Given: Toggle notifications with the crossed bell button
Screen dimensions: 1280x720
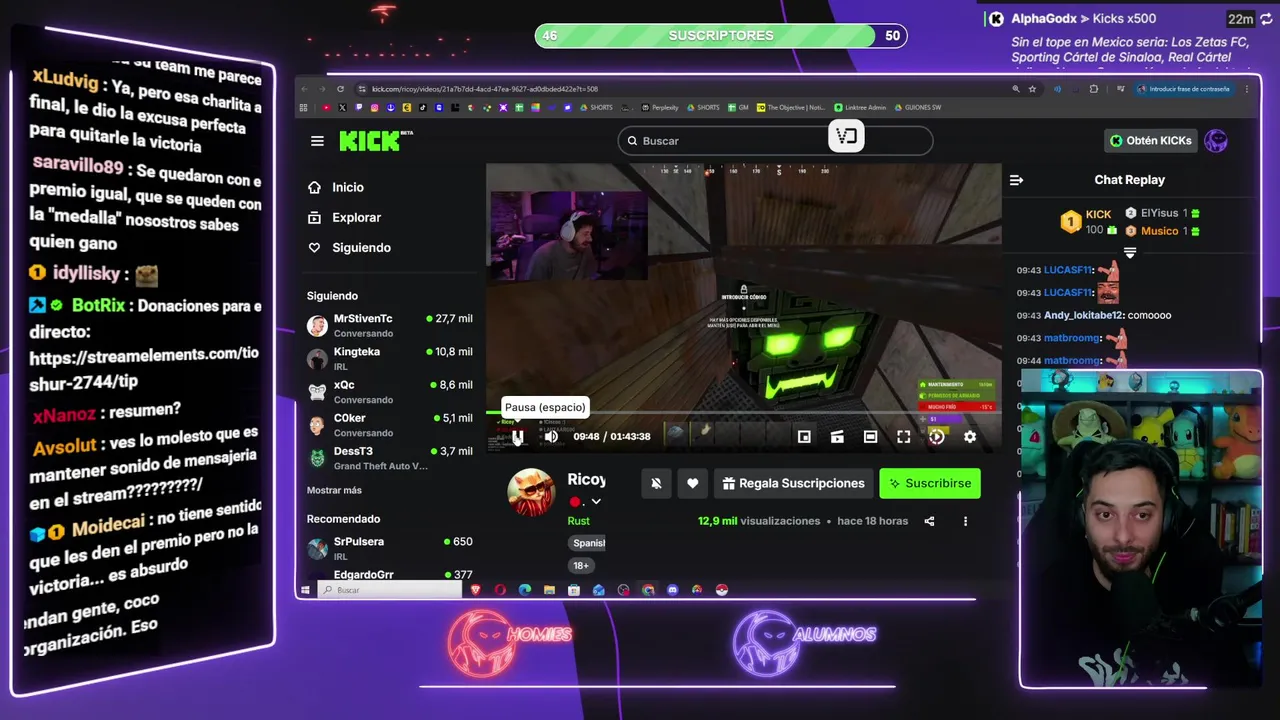Looking at the screenshot, I should (x=656, y=483).
